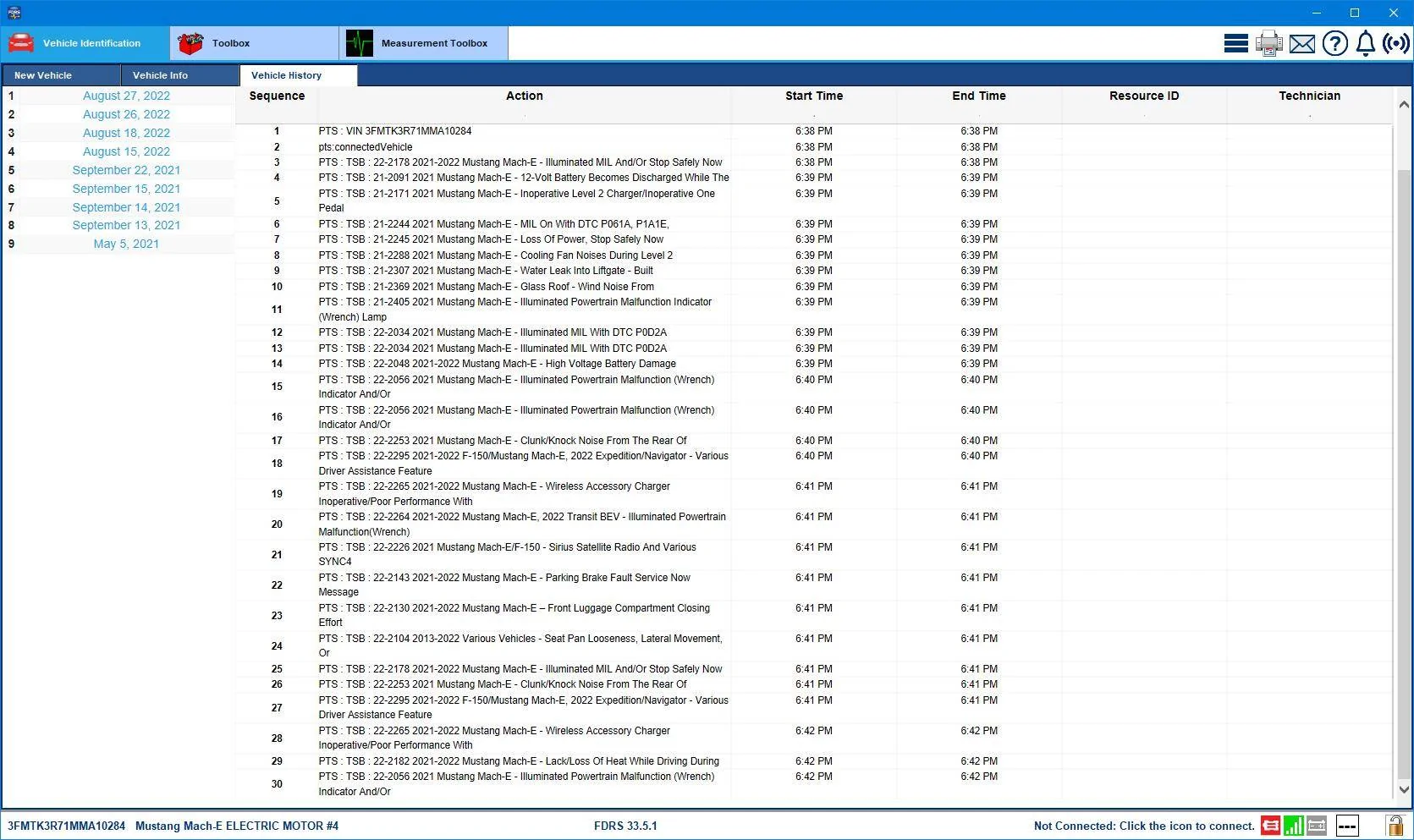Viewport: 1414px width, 840px height.
Task: Click the red car Vehicle Identification icon
Action: click(21, 43)
